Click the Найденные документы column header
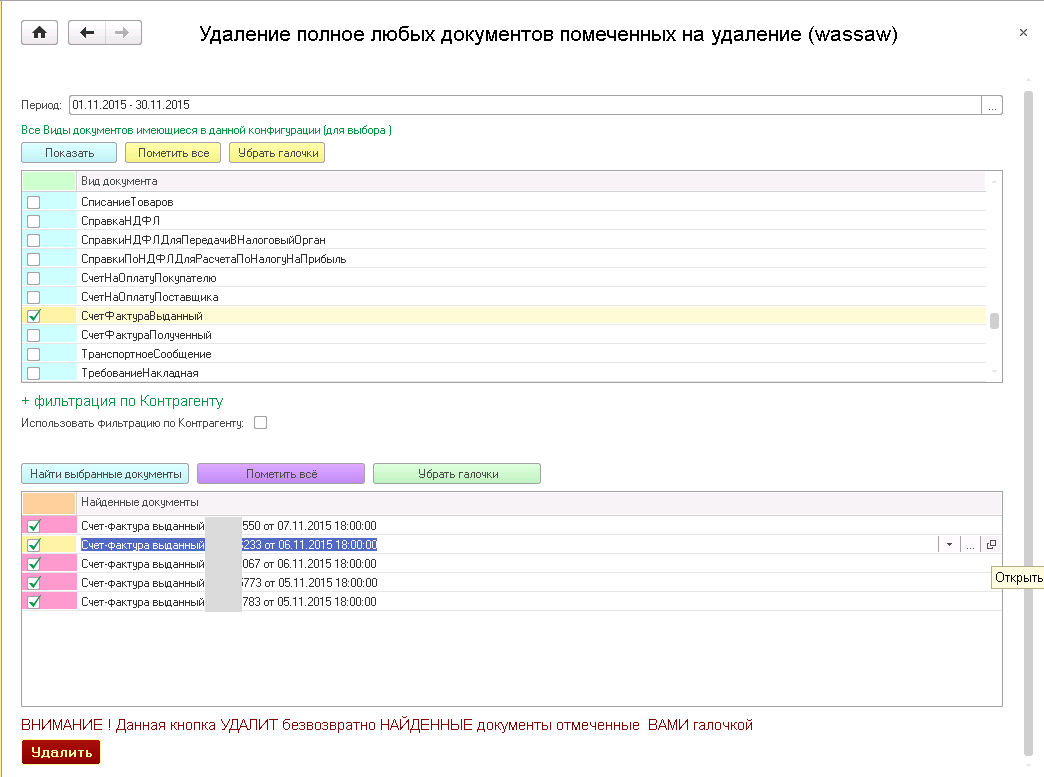This screenshot has height=777, width=1044. tap(539, 503)
